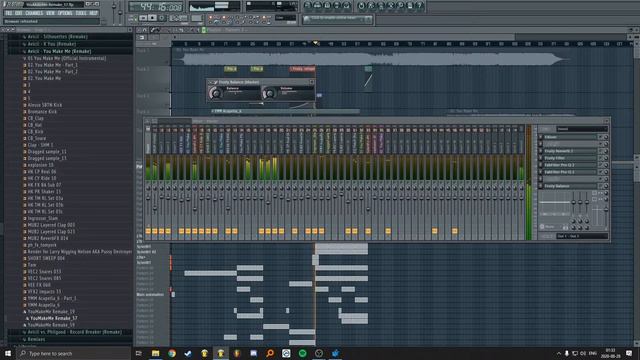Select the Clap - SHM 1 sample
640x360 pixels.
point(40,145)
